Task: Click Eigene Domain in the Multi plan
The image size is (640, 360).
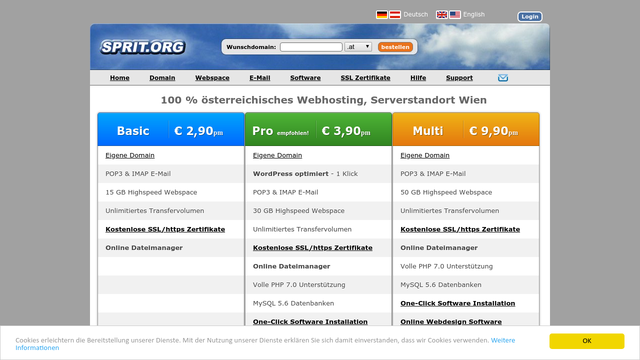Action: tap(425, 155)
